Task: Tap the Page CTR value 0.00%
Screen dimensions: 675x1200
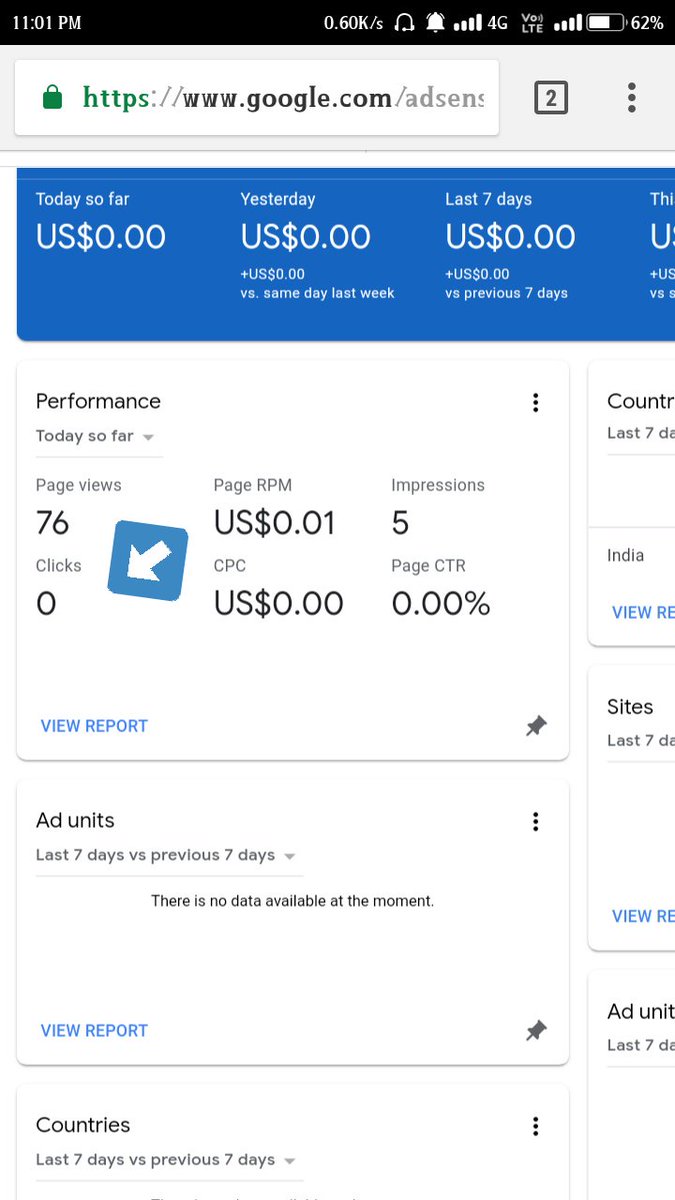Action: coord(441,603)
